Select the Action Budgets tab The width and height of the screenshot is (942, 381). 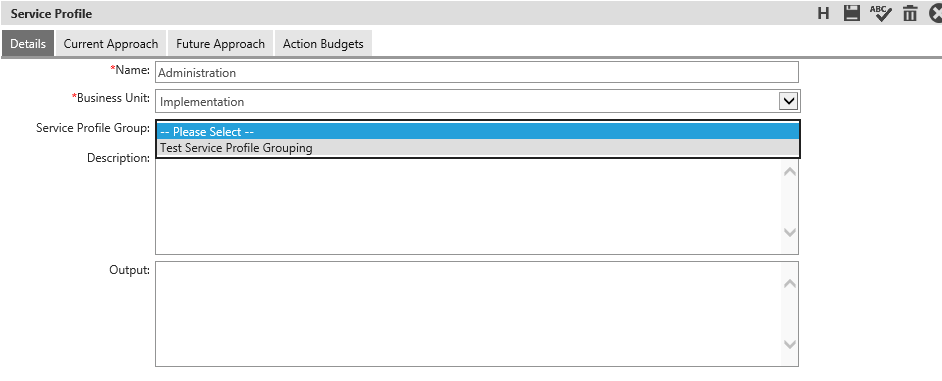(x=323, y=44)
